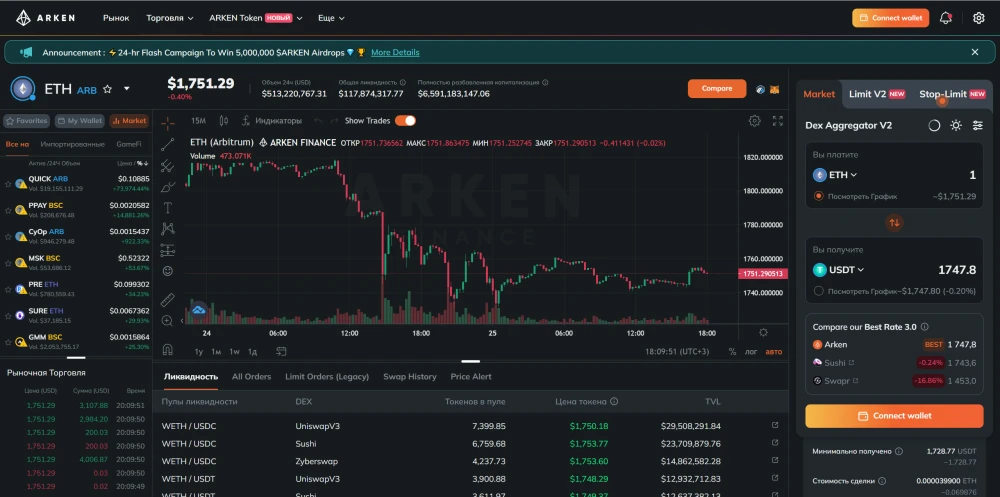The height and width of the screenshot is (497, 1000).
Task: Filter tokens by My Wallet
Action: tap(80, 121)
